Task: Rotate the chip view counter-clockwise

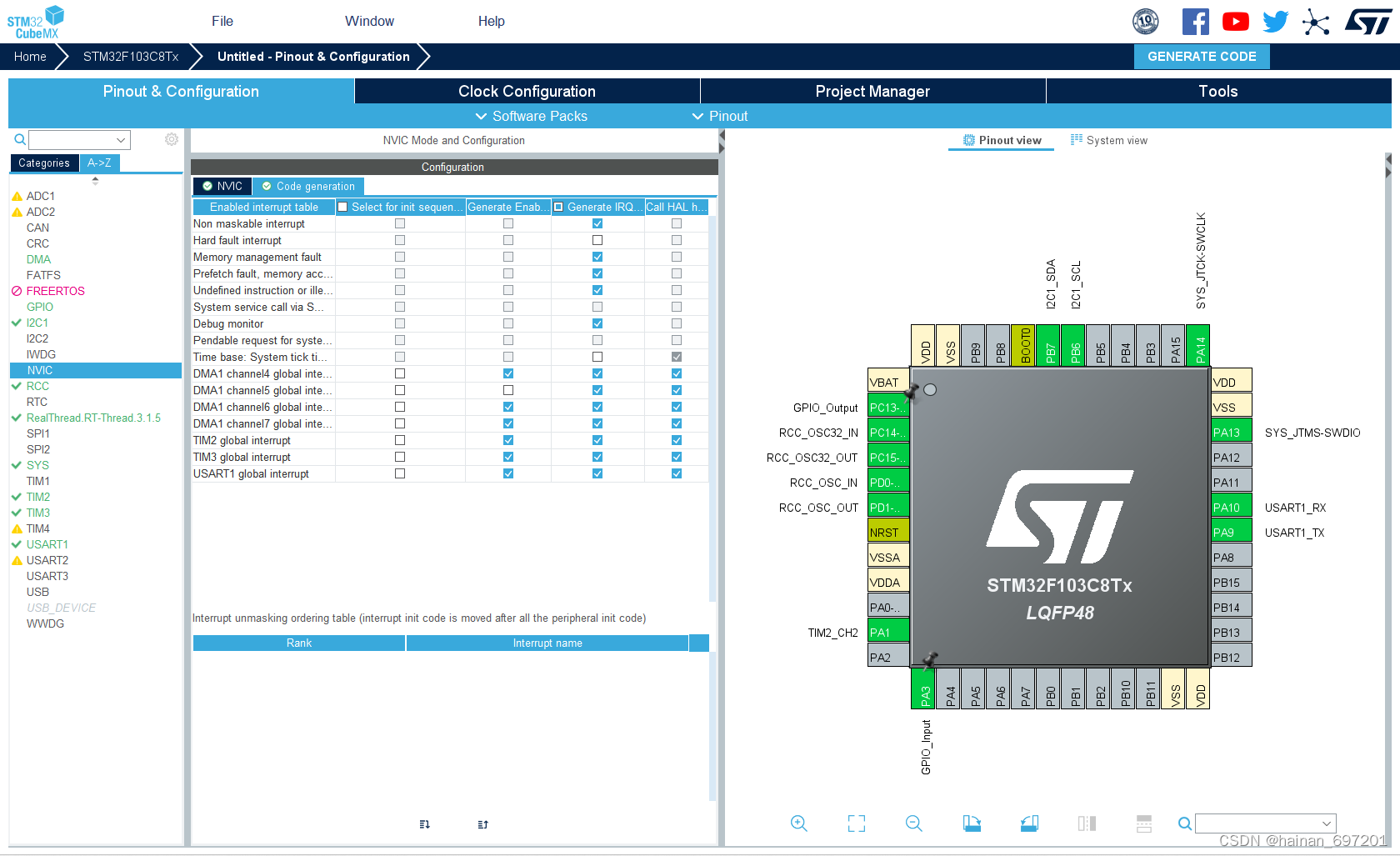Action: pyautogui.click(x=1029, y=823)
